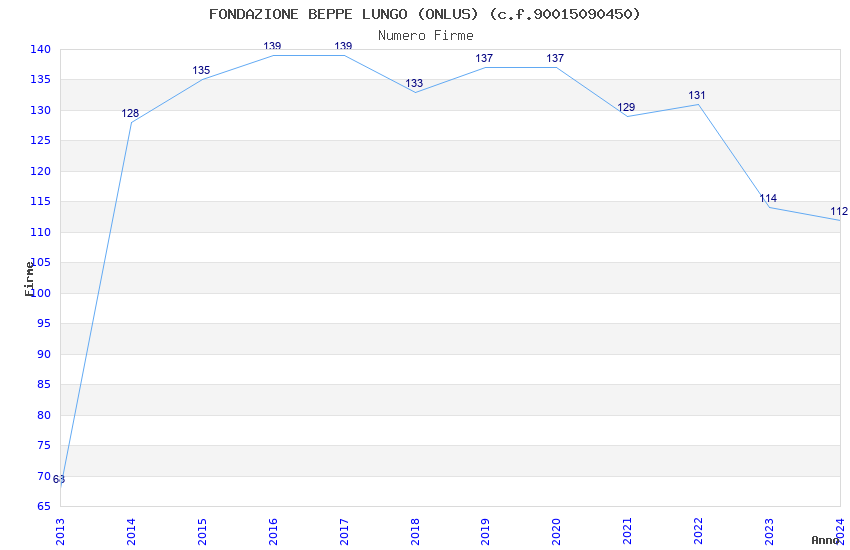Click the y-axis tick label 130
850x550 pixels.
[41, 110]
